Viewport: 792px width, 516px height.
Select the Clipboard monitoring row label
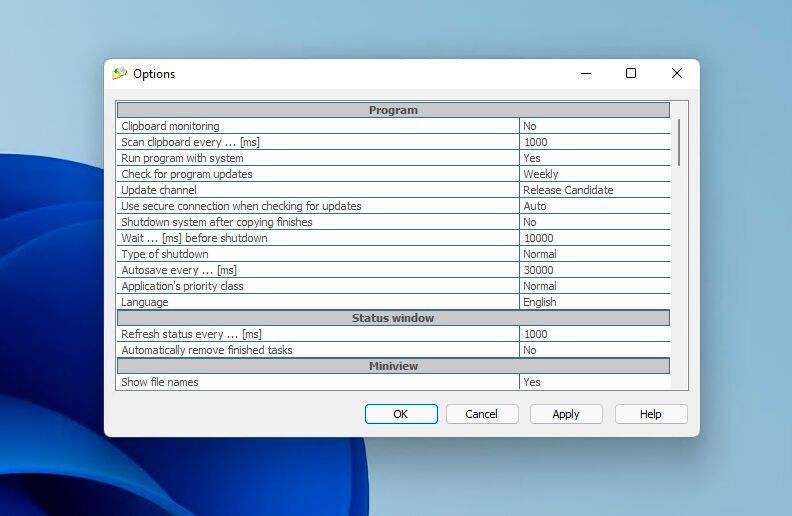(x=170, y=126)
